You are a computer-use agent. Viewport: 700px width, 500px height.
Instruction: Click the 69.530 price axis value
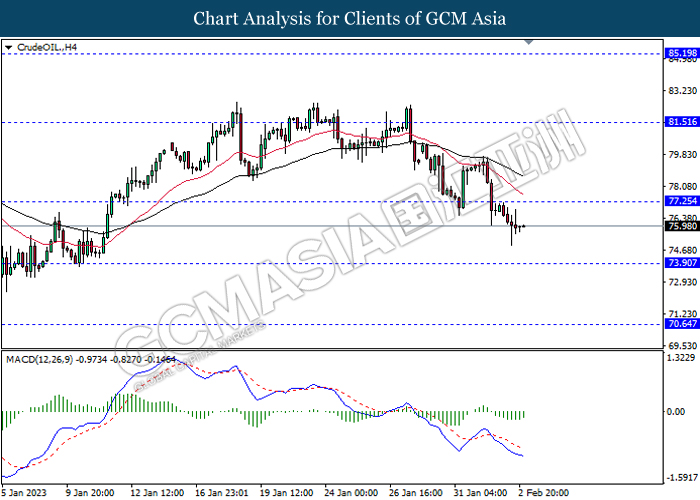682,346
